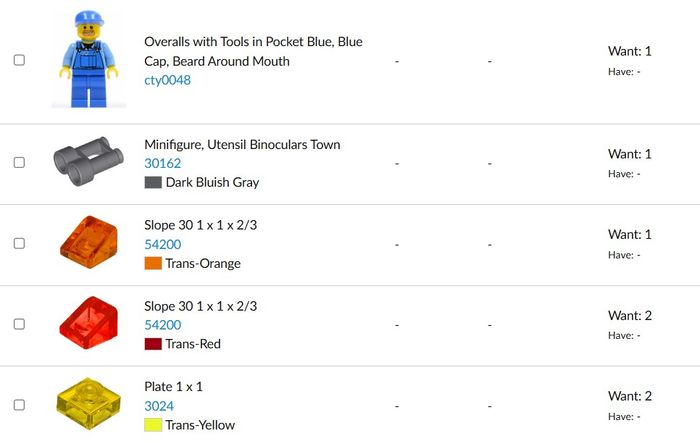This screenshot has width=700, height=443.
Task: Open the blue overalls minifigure image
Action: [x=88, y=58]
